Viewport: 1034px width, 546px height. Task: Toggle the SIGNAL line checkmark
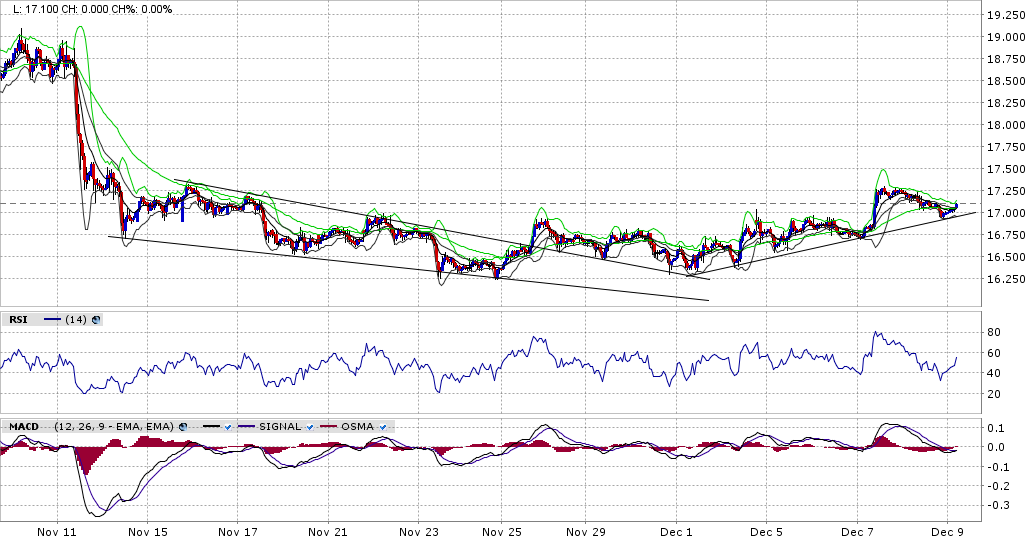pos(309,427)
